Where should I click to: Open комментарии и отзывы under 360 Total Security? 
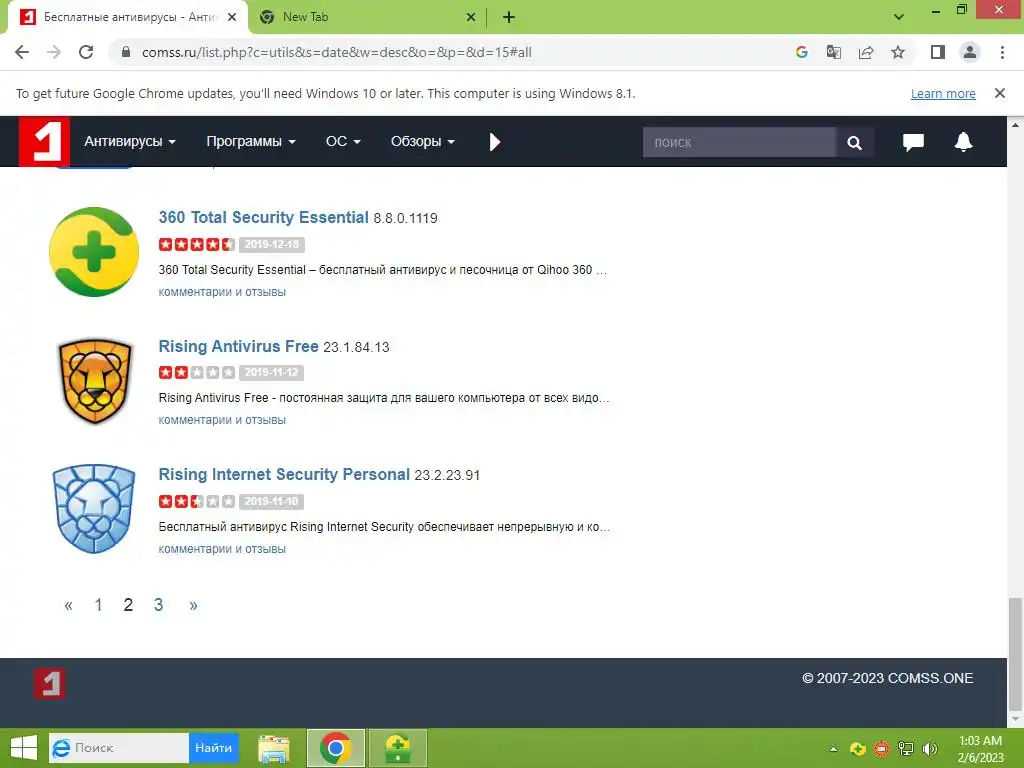pos(222,292)
